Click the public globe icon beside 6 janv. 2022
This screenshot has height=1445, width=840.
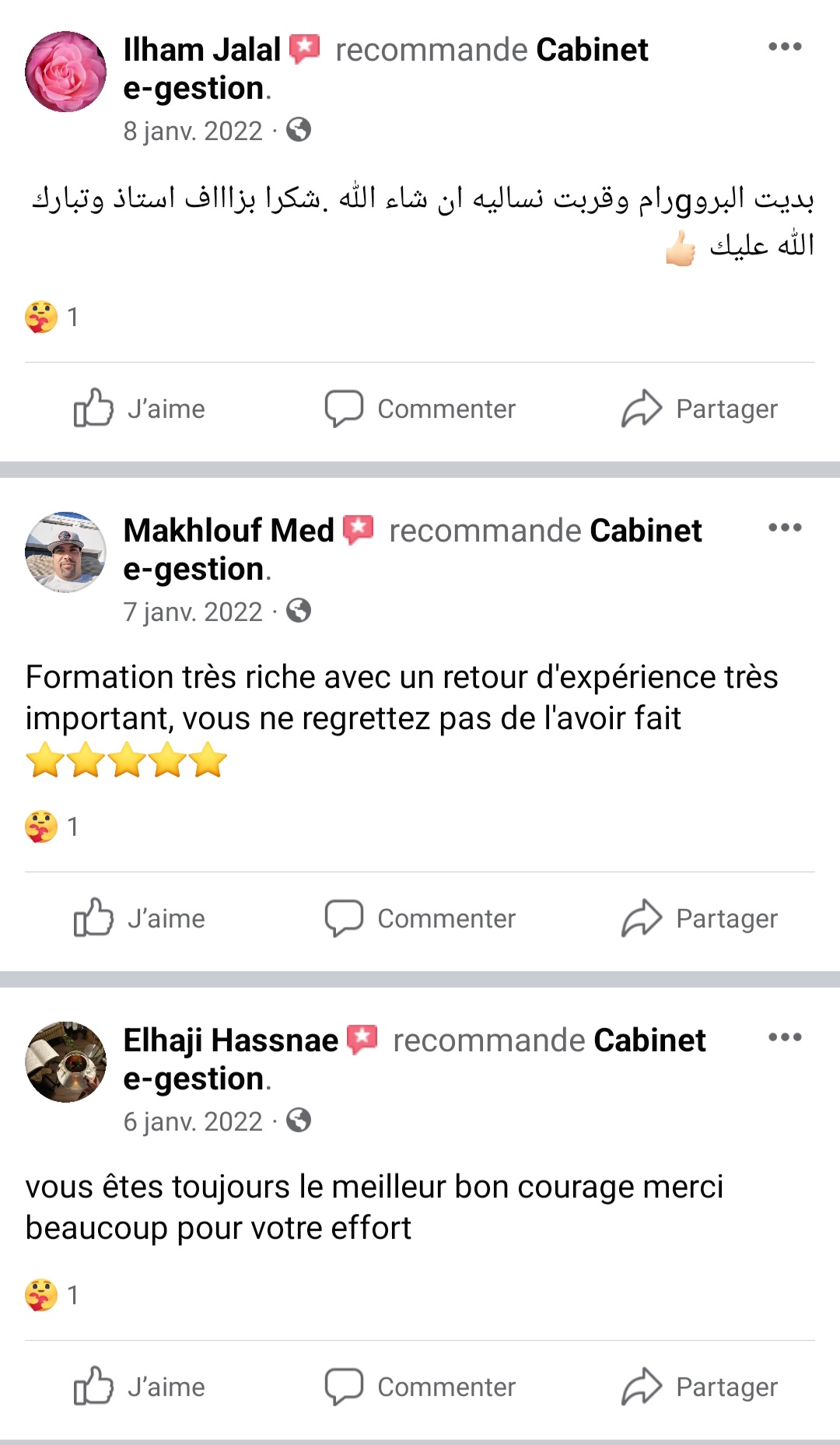pyautogui.click(x=299, y=1121)
